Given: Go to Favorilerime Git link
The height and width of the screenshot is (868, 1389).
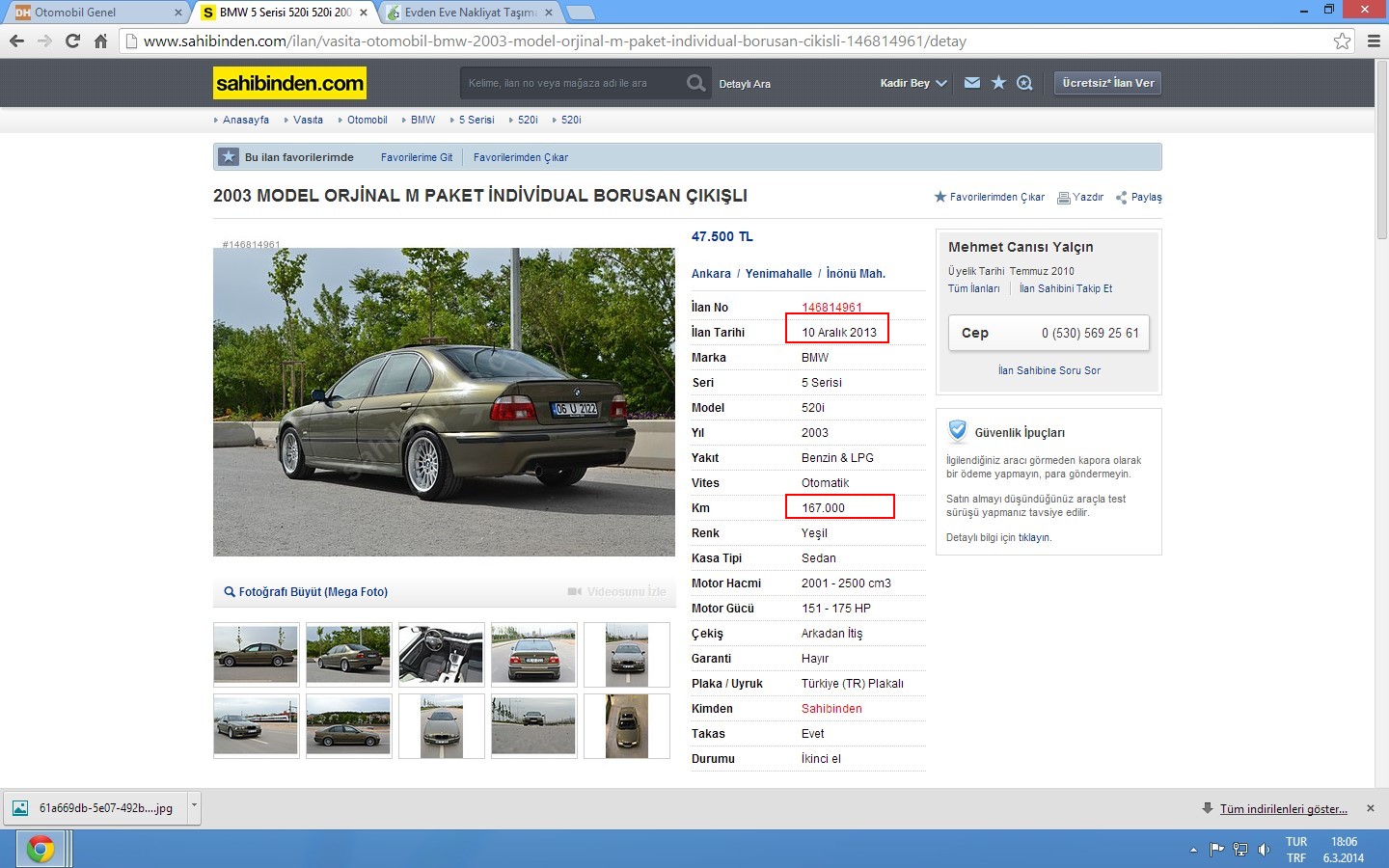Looking at the screenshot, I should pos(417,157).
